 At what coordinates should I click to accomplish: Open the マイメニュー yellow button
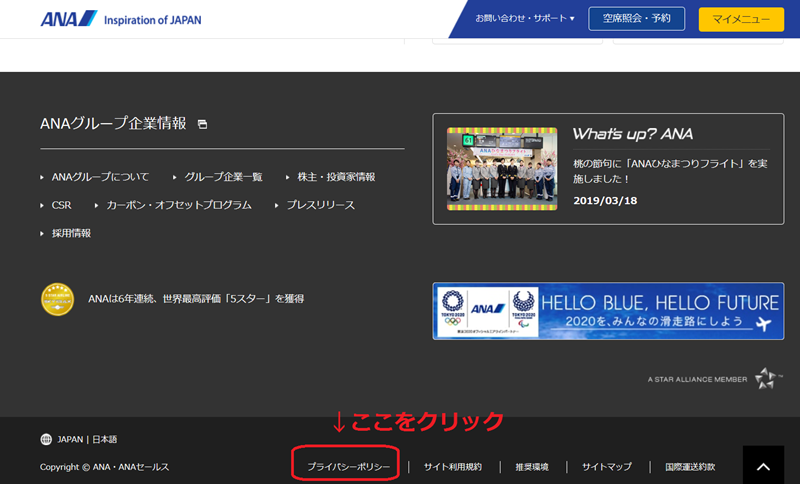741,19
